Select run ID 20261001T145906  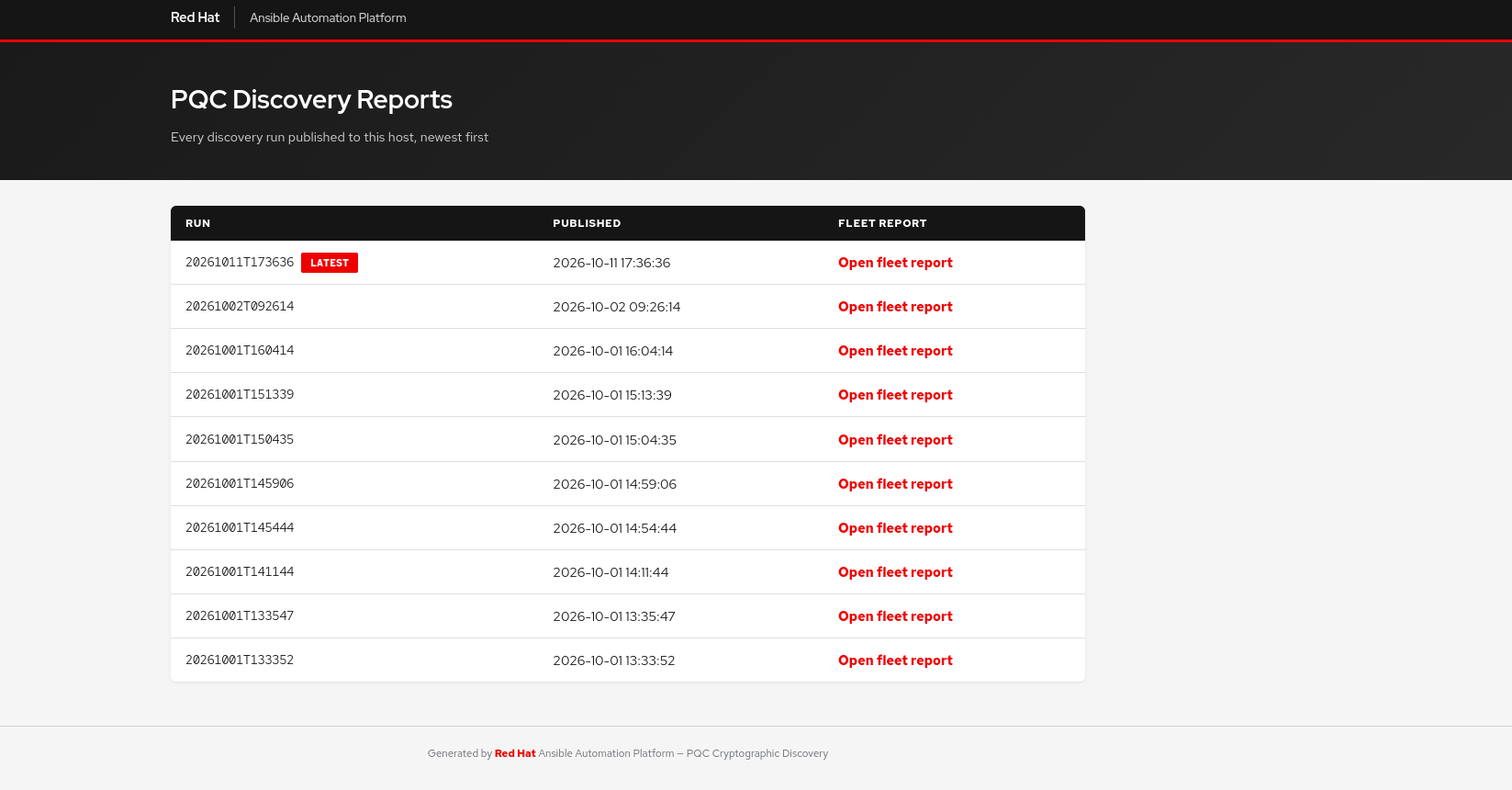point(240,484)
